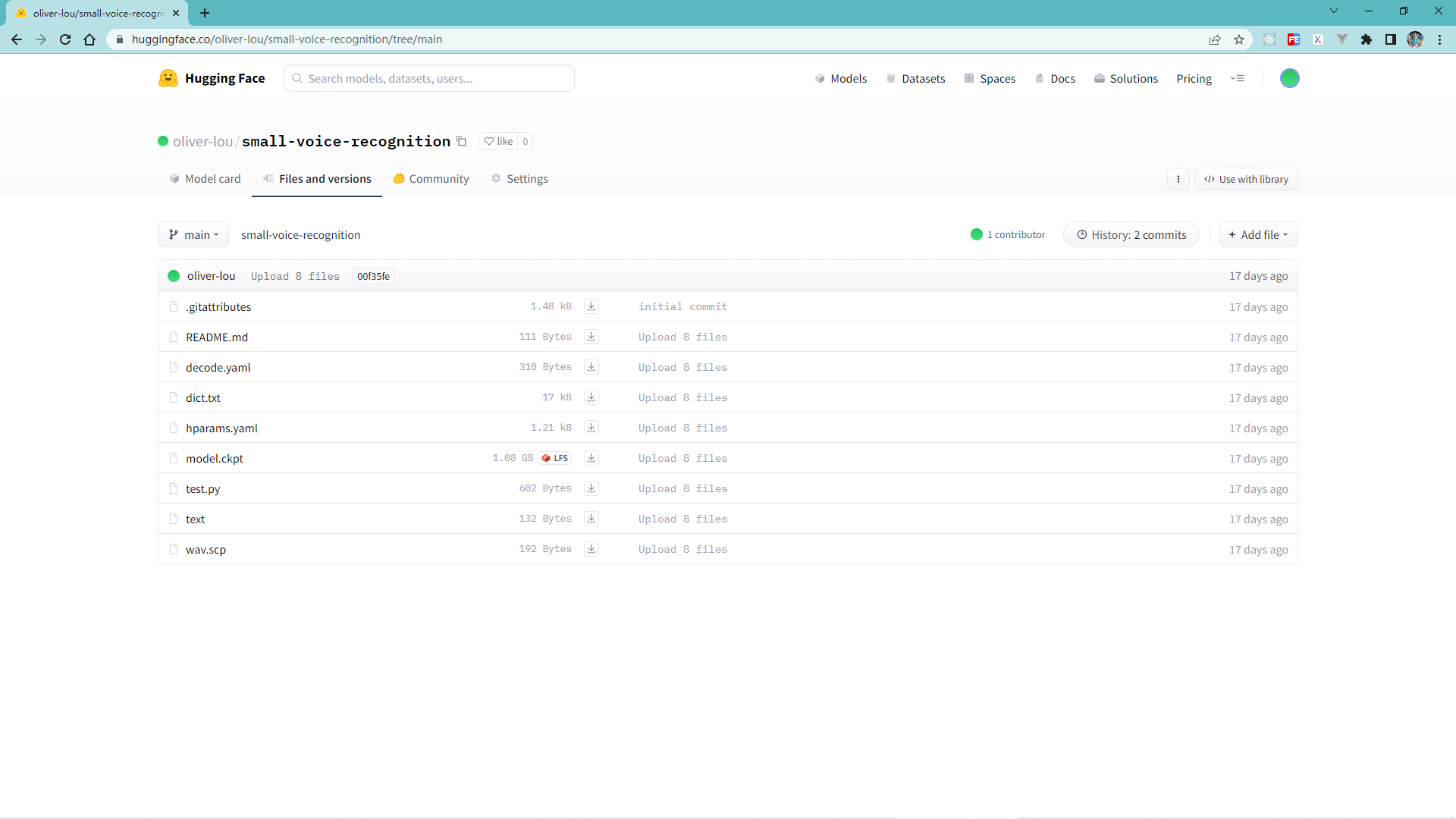Viewport: 1456px width, 819px height.
Task: Download the file named text
Action: [x=591, y=519]
